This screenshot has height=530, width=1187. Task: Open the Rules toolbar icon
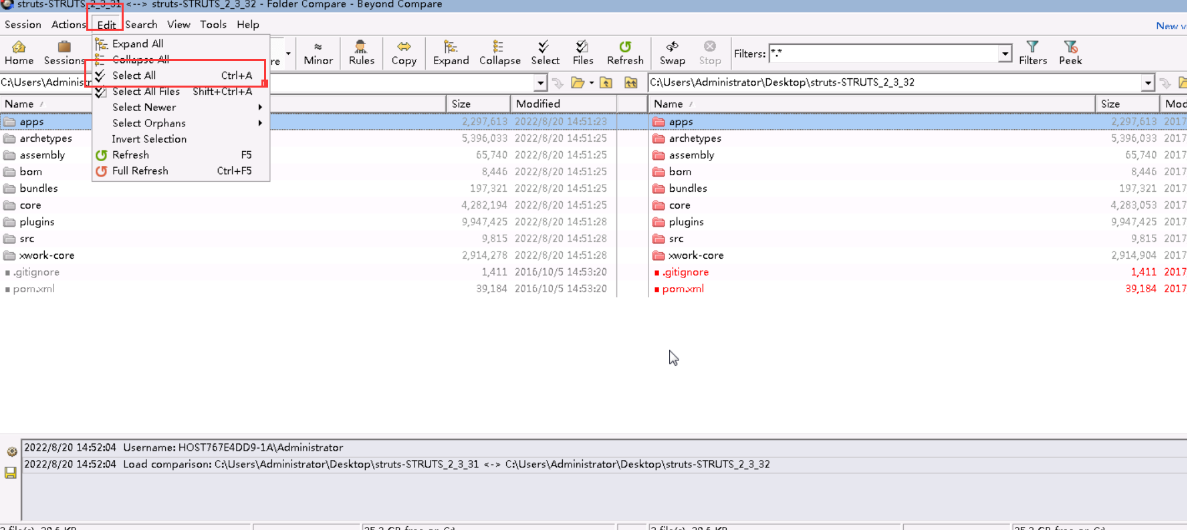(362, 53)
